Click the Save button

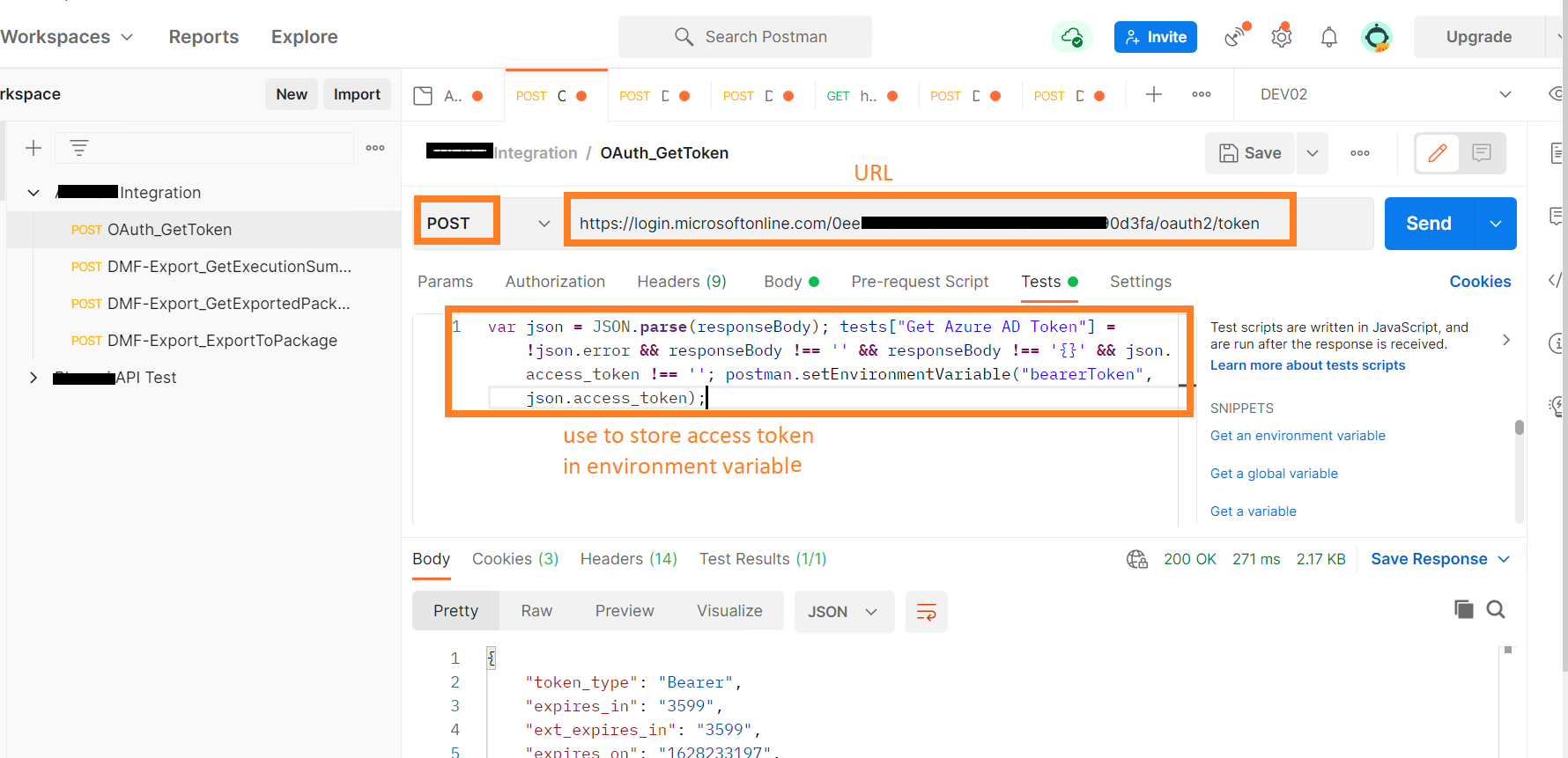point(1250,153)
